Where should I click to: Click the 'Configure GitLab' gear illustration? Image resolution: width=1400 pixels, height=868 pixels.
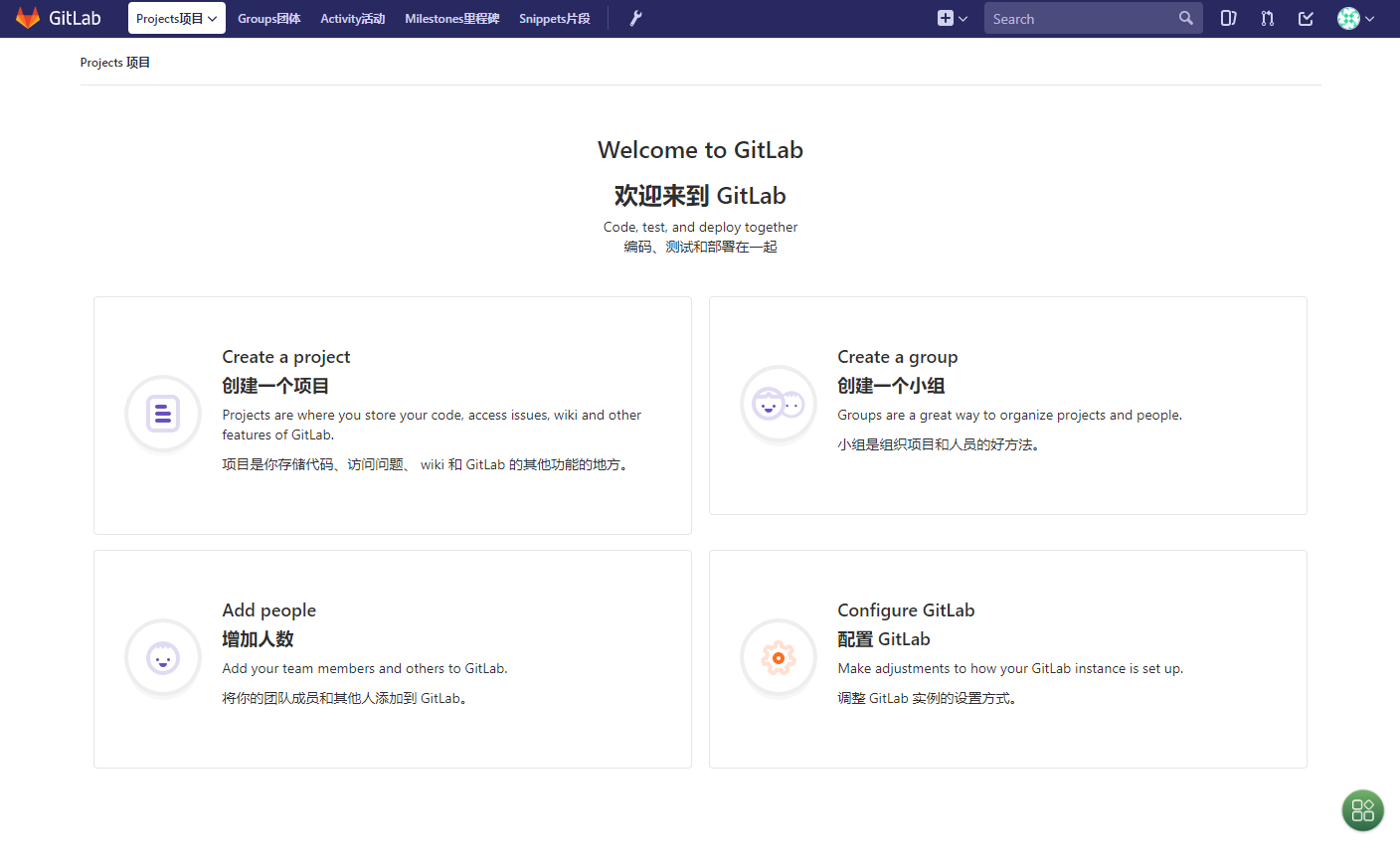(778, 657)
